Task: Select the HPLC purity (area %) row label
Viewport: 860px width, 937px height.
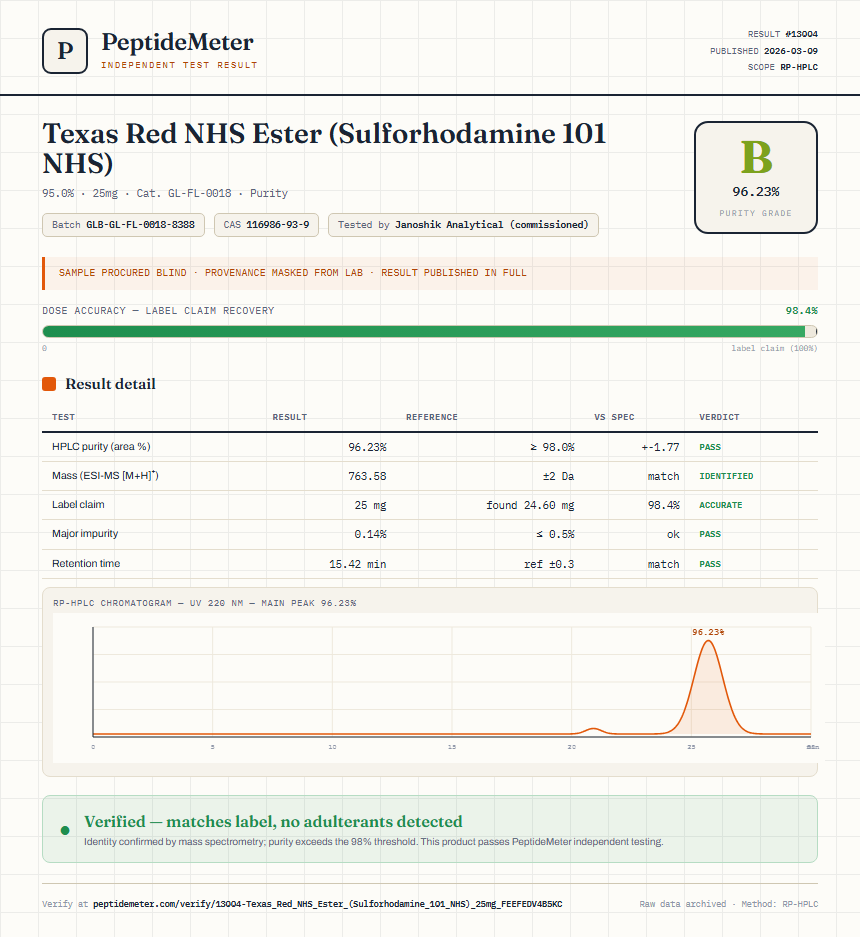Action: [101, 446]
